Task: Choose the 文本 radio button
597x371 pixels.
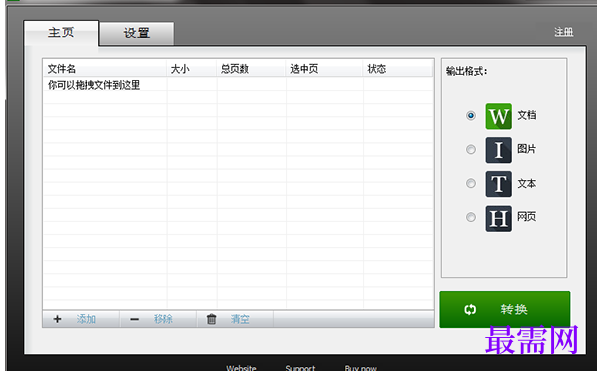Action: click(471, 183)
